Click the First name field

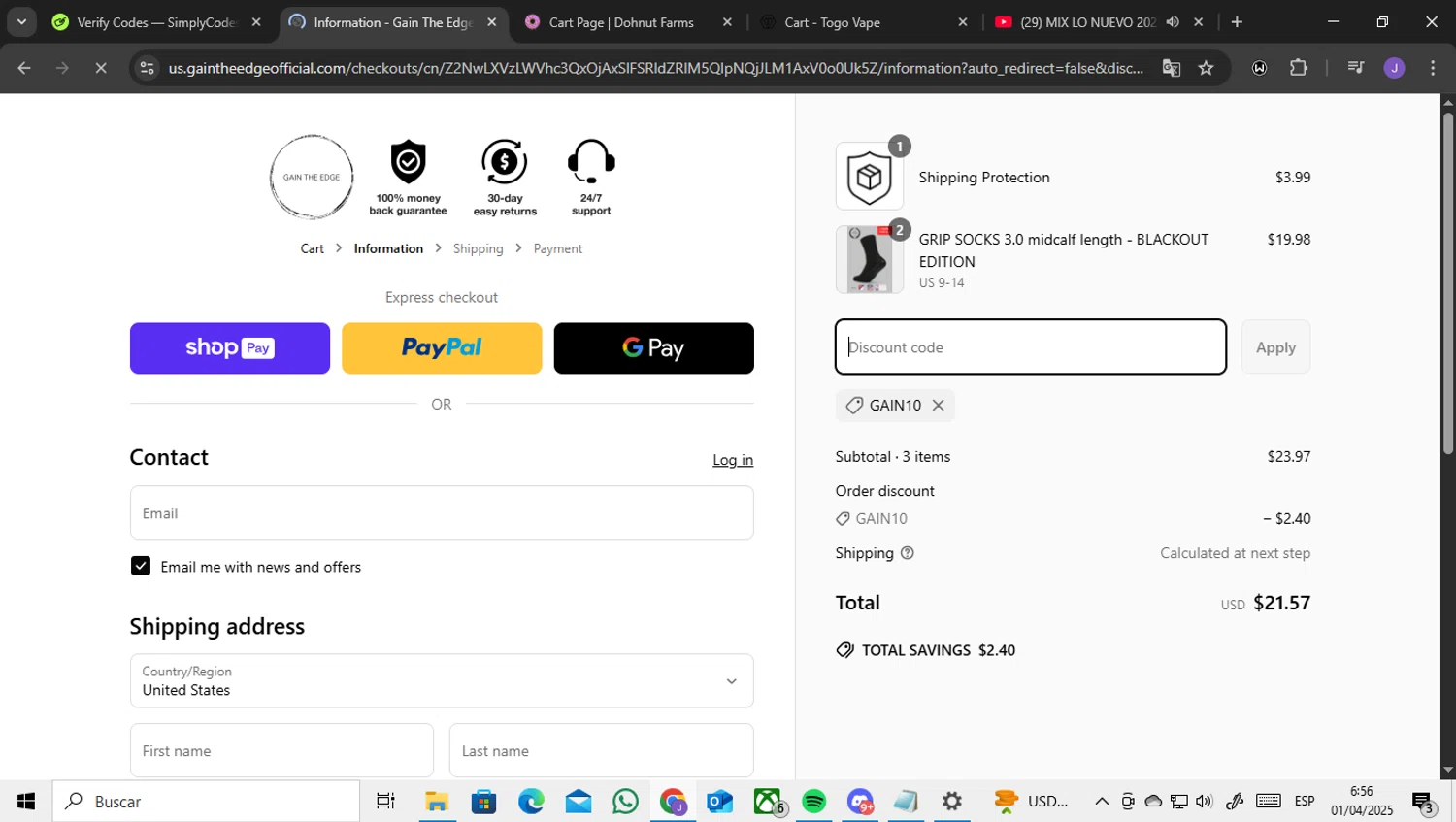[281, 750]
